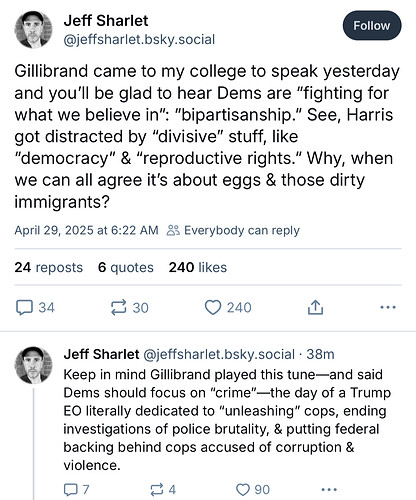The image size is (416, 500).
Task: Open the Everybody can reply setting
Action: (x=233, y=230)
